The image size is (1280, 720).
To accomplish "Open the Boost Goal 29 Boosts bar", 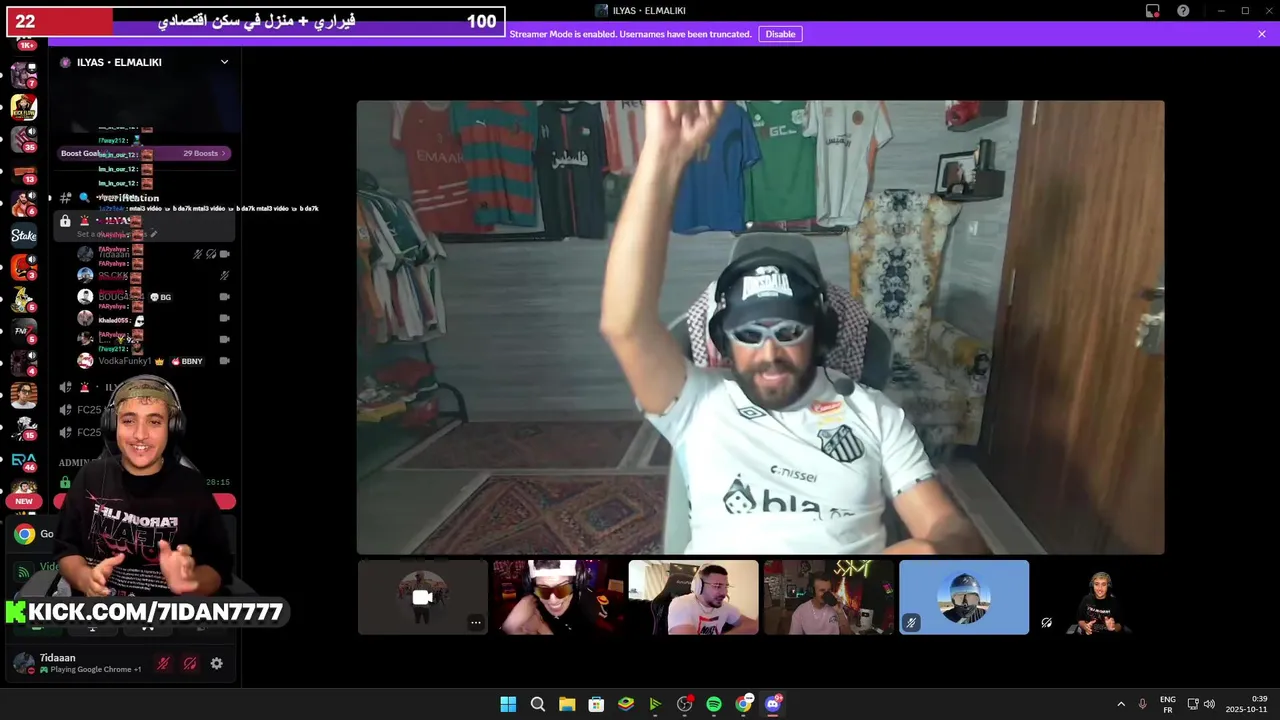I will (145, 153).
